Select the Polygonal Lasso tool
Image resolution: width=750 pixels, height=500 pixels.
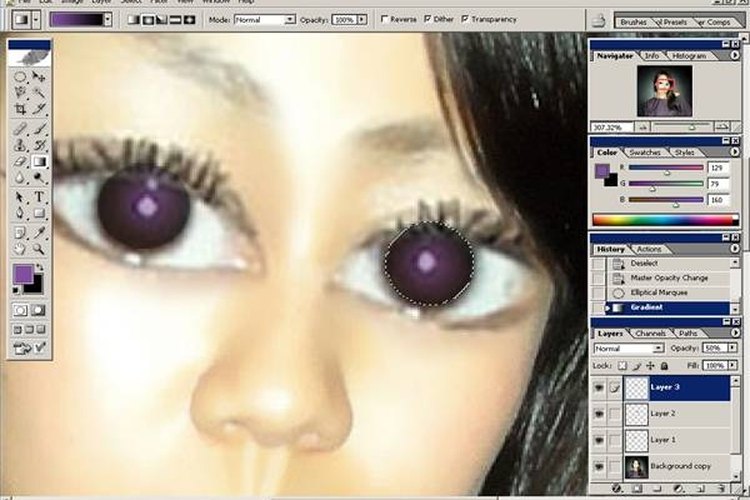[x=20, y=93]
